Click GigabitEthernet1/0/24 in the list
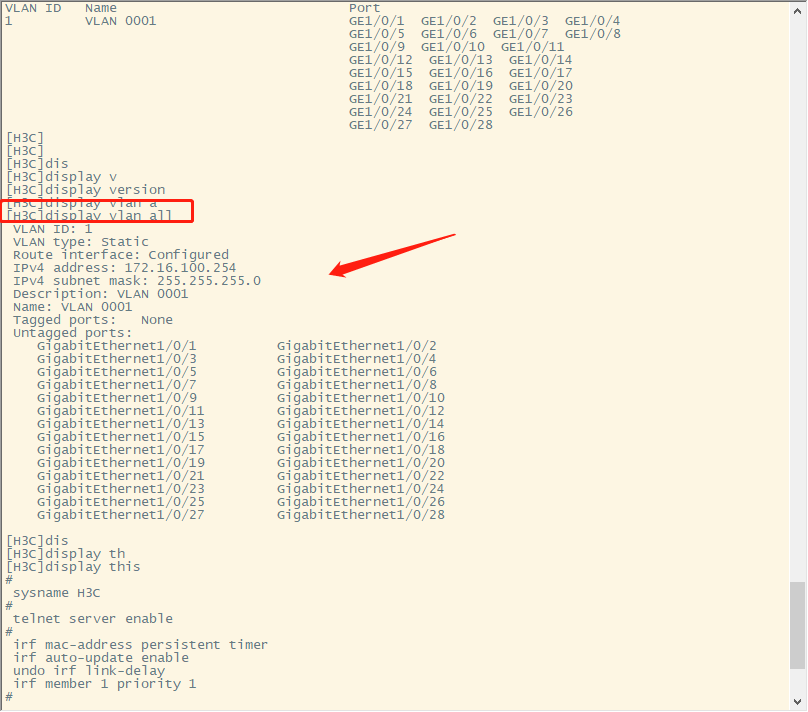The width and height of the screenshot is (808, 712). click(361, 489)
